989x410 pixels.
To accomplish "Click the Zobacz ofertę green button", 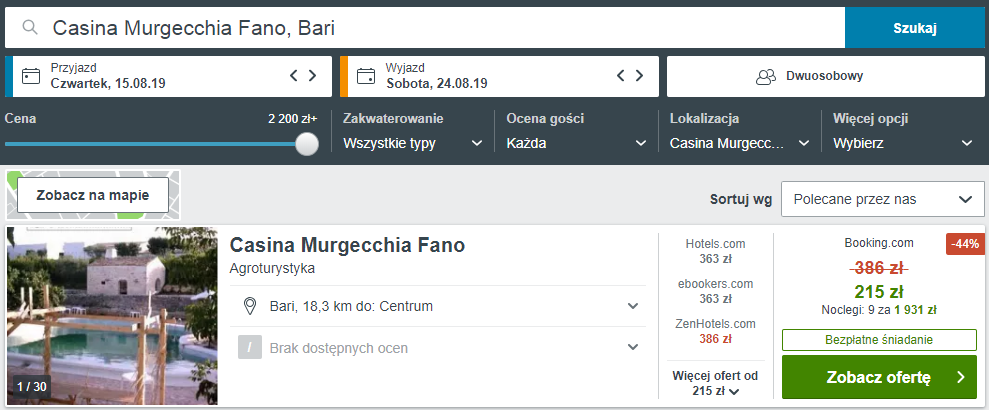I will (879, 377).
